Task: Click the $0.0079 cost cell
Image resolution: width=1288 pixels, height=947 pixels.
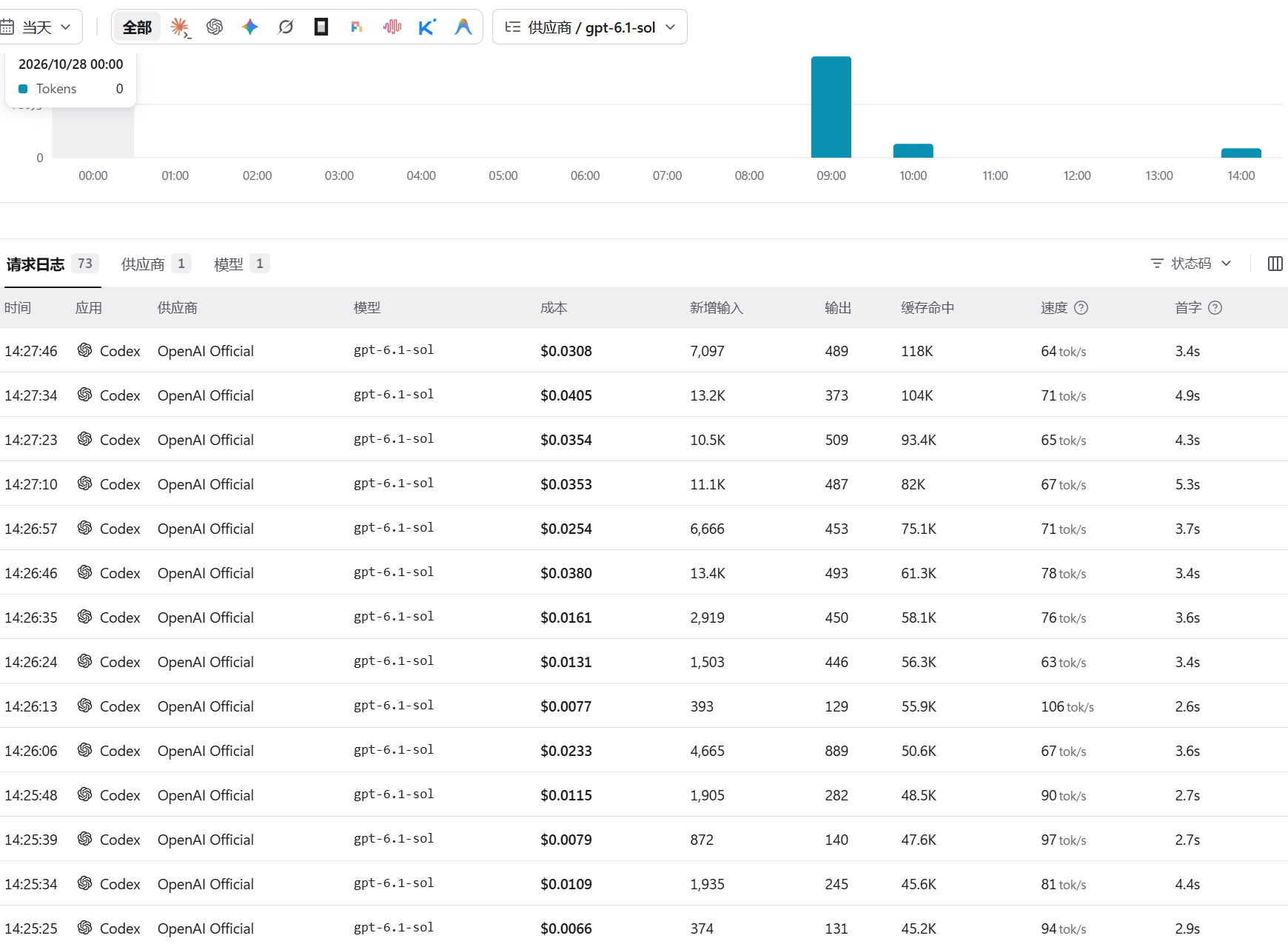Action: click(x=566, y=840)
